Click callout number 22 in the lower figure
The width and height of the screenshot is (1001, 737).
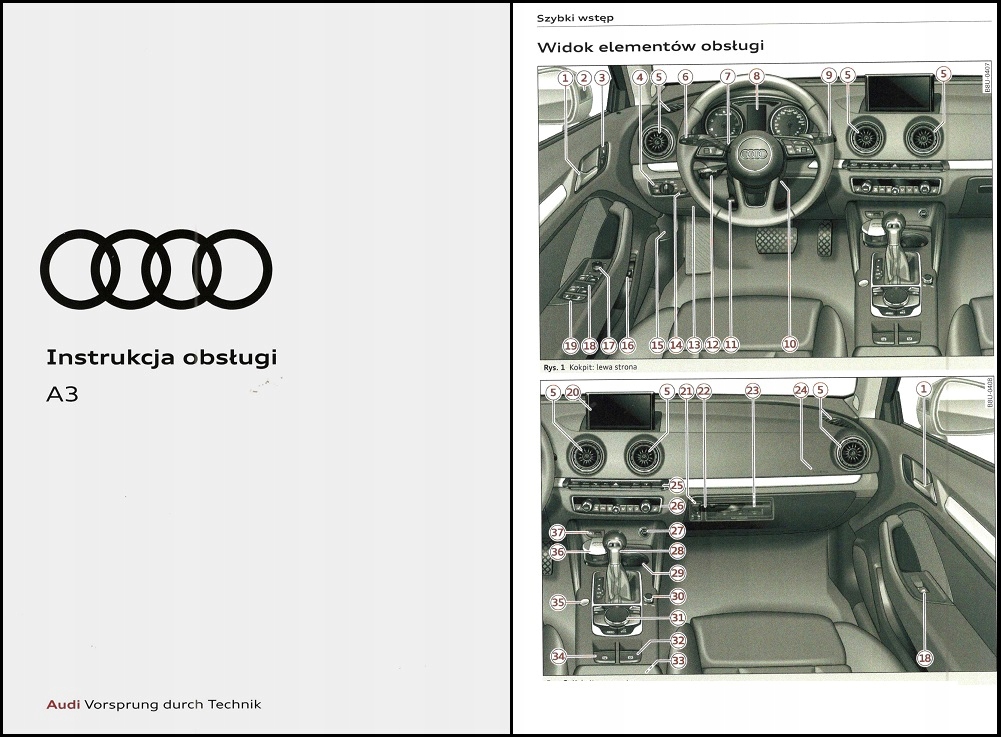pyautogui.click(x=704, y=391)
